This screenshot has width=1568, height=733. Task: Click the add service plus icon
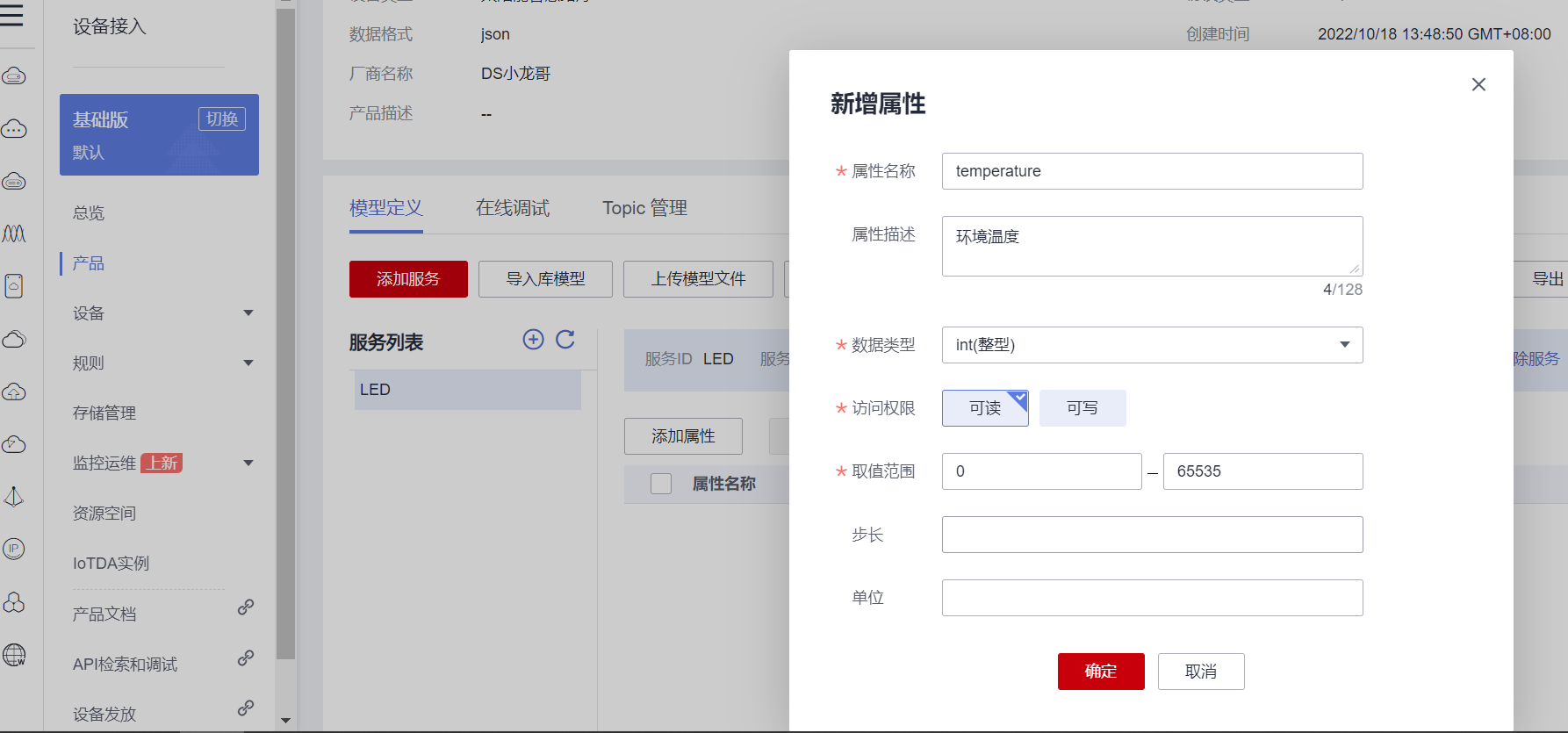(x=533, y=340)
